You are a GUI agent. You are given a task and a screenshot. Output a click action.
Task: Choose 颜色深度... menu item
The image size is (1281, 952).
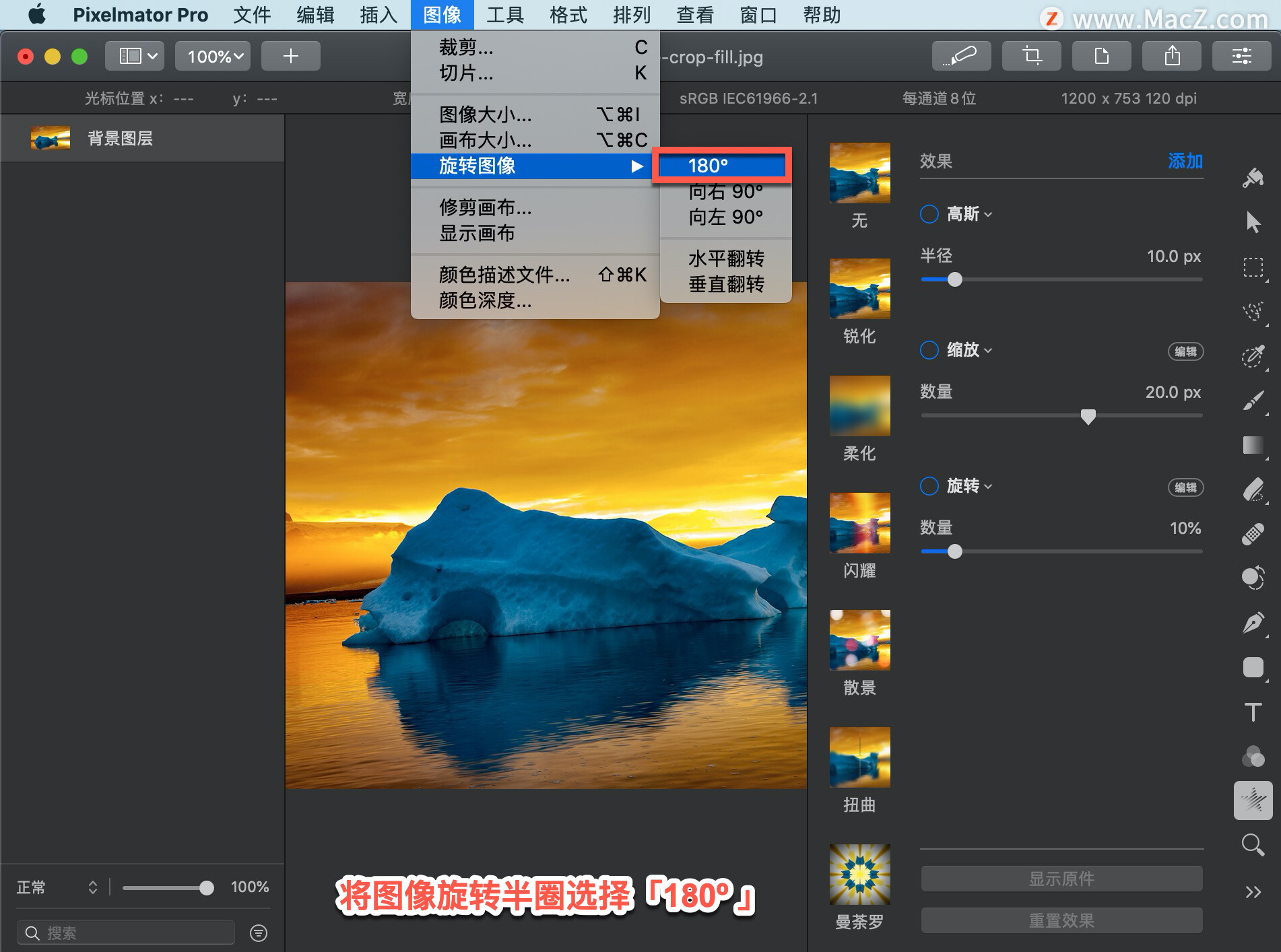[x=535, y=300]
